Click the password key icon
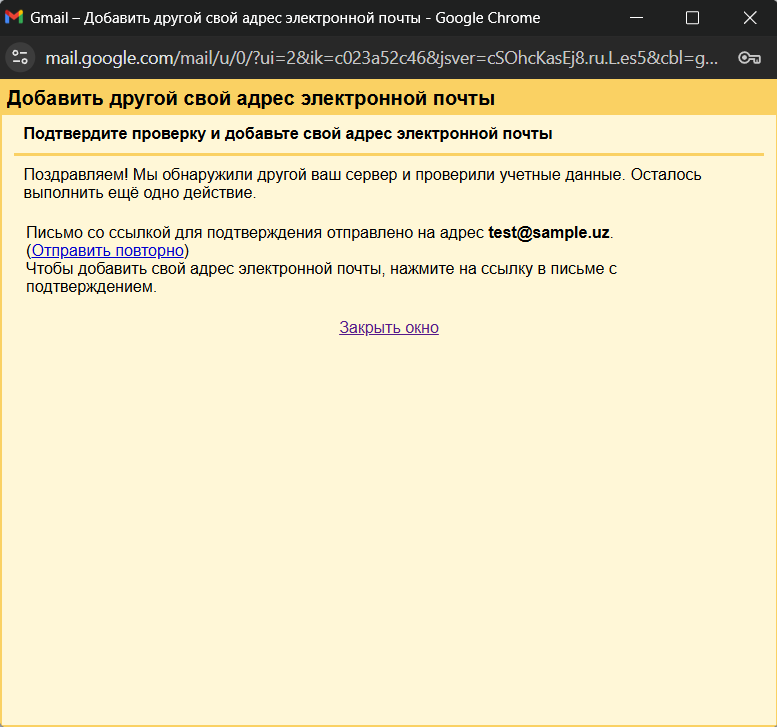This screenshot has width=777, height=727. pyautogui.click(x=749, y=58)
